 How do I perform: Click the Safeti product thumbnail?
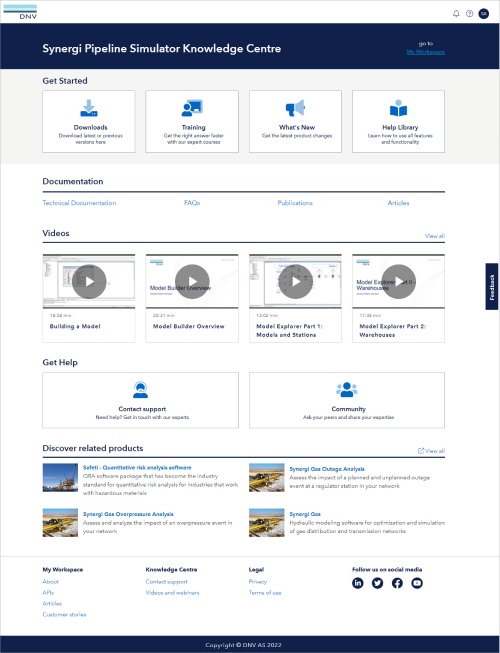(x=60, y=478)
